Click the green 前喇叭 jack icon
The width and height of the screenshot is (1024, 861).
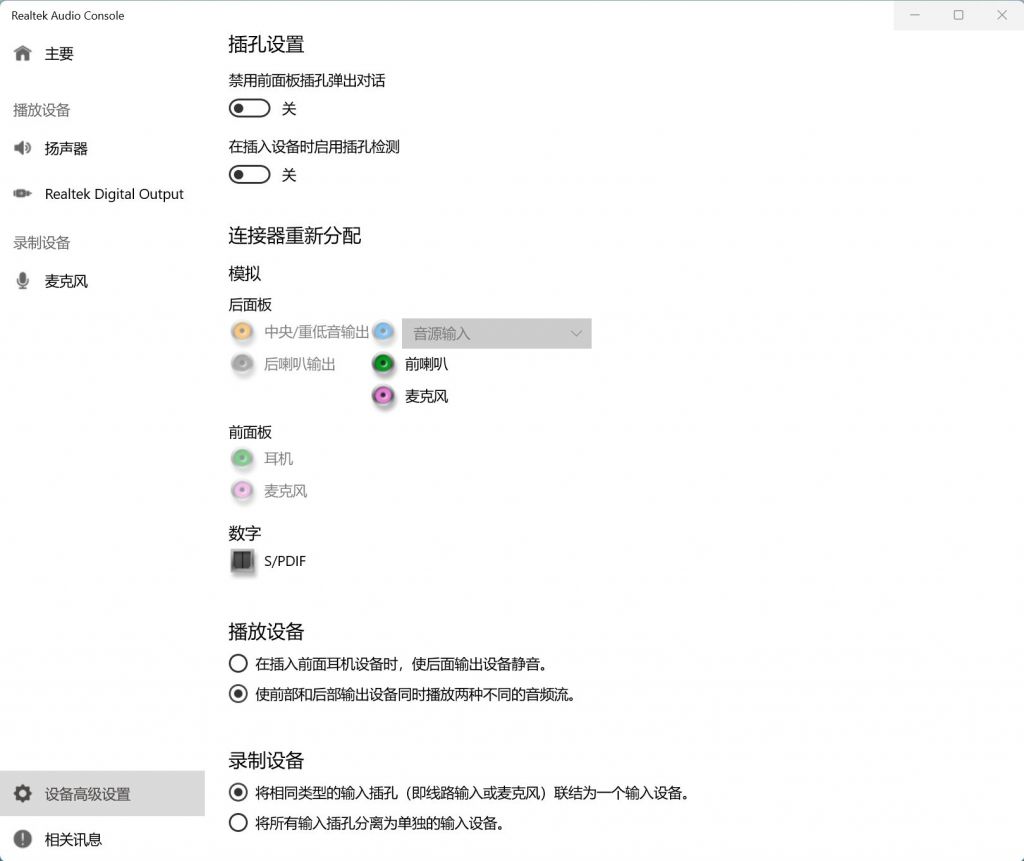(383, 363)
